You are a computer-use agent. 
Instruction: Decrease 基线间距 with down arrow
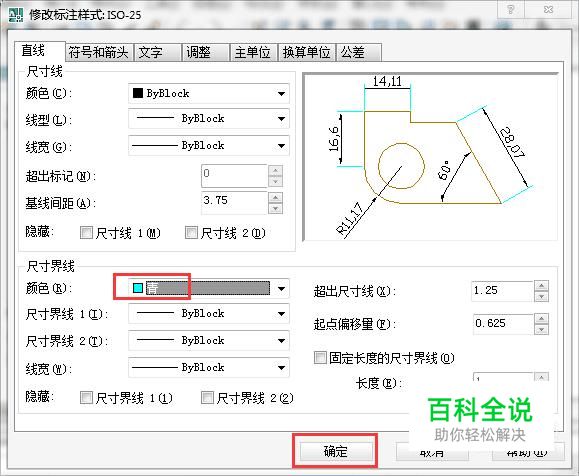coord(275,208)
